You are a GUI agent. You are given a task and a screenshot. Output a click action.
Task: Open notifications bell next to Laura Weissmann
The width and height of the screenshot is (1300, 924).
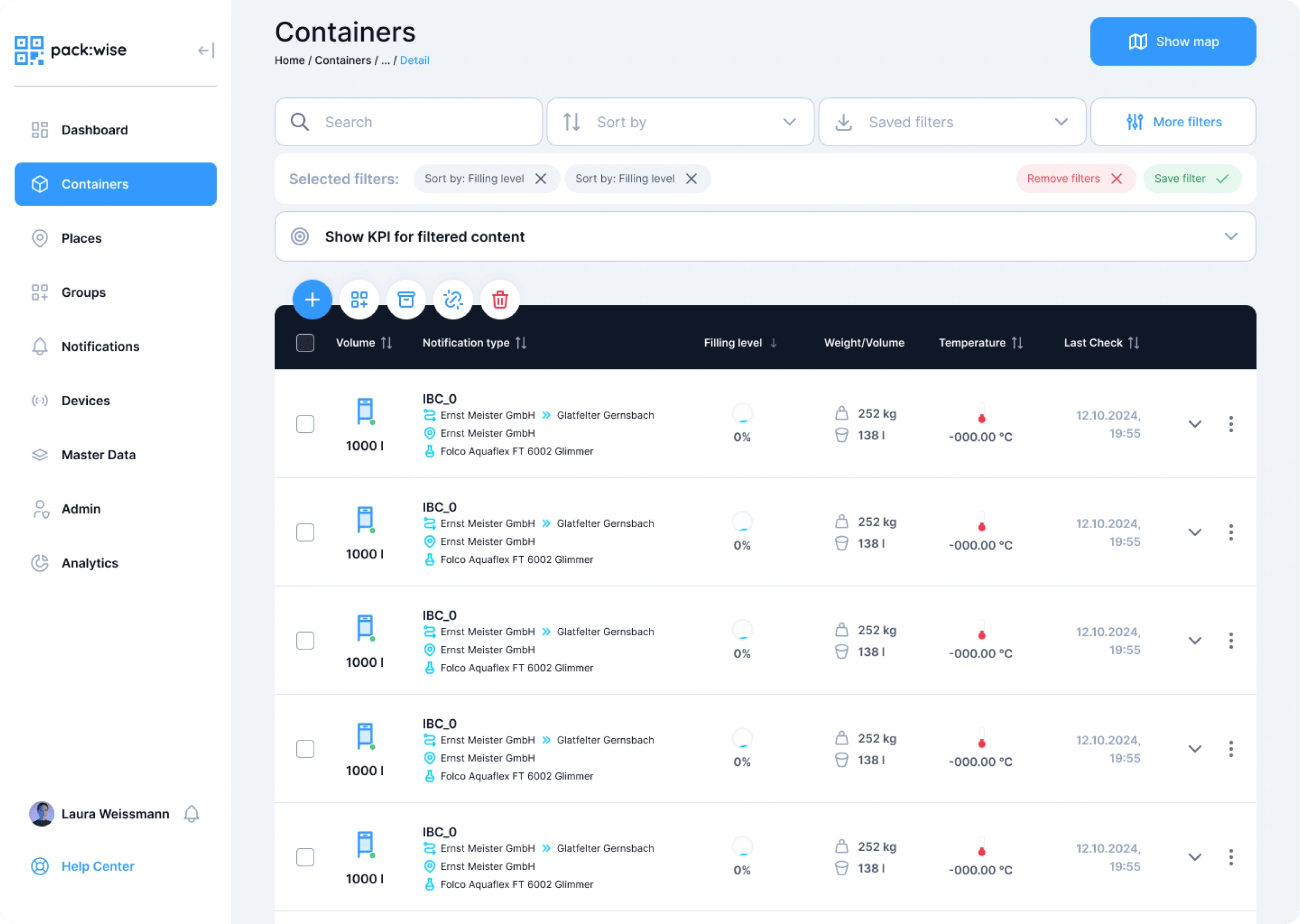coord(192,814)
